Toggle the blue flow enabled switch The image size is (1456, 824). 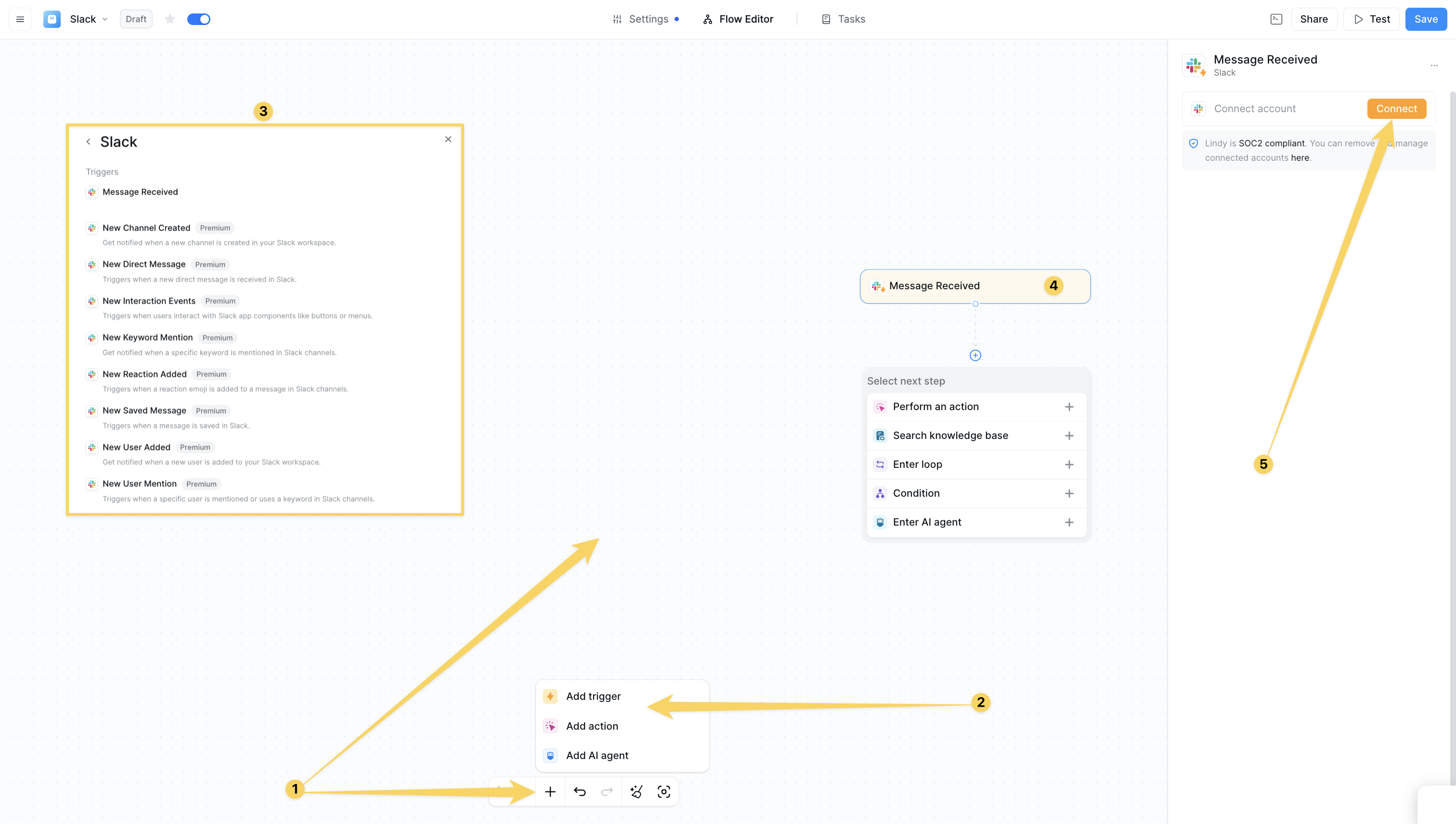(199, 19)
